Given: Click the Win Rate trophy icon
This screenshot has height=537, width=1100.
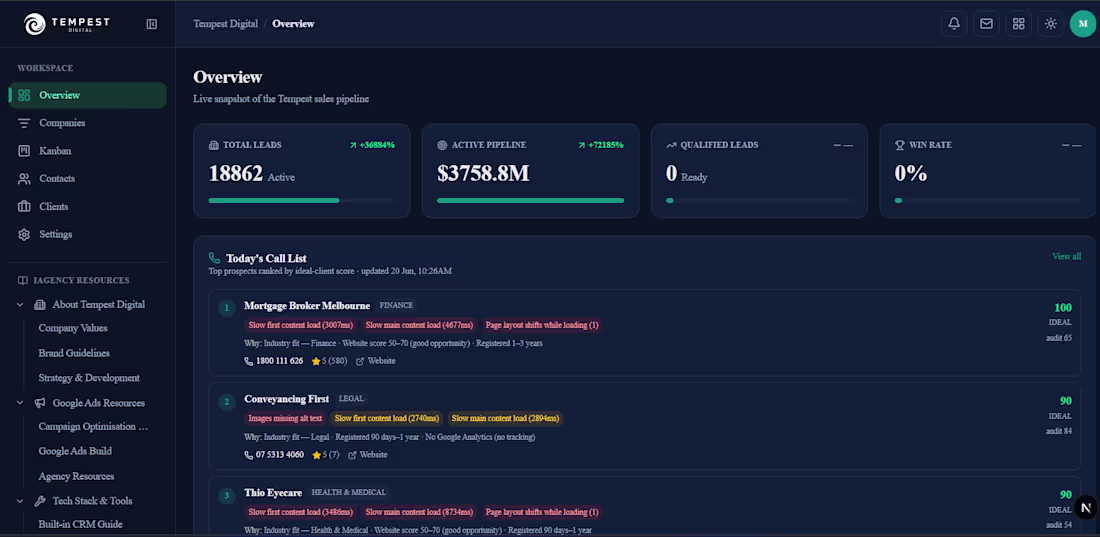Looking at the screenshot, I should pyautogui.click(x=899, y=145).
